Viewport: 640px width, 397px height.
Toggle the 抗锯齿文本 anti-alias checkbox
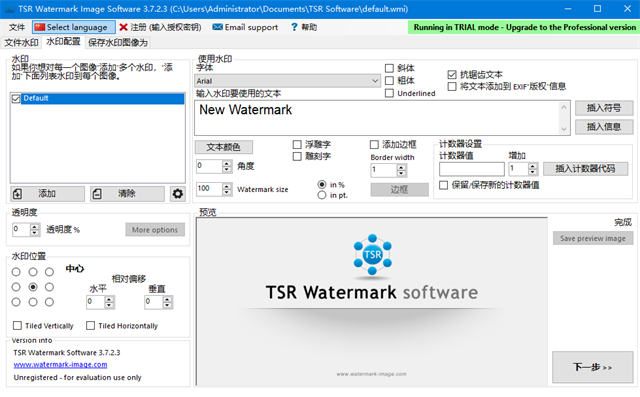452,75
